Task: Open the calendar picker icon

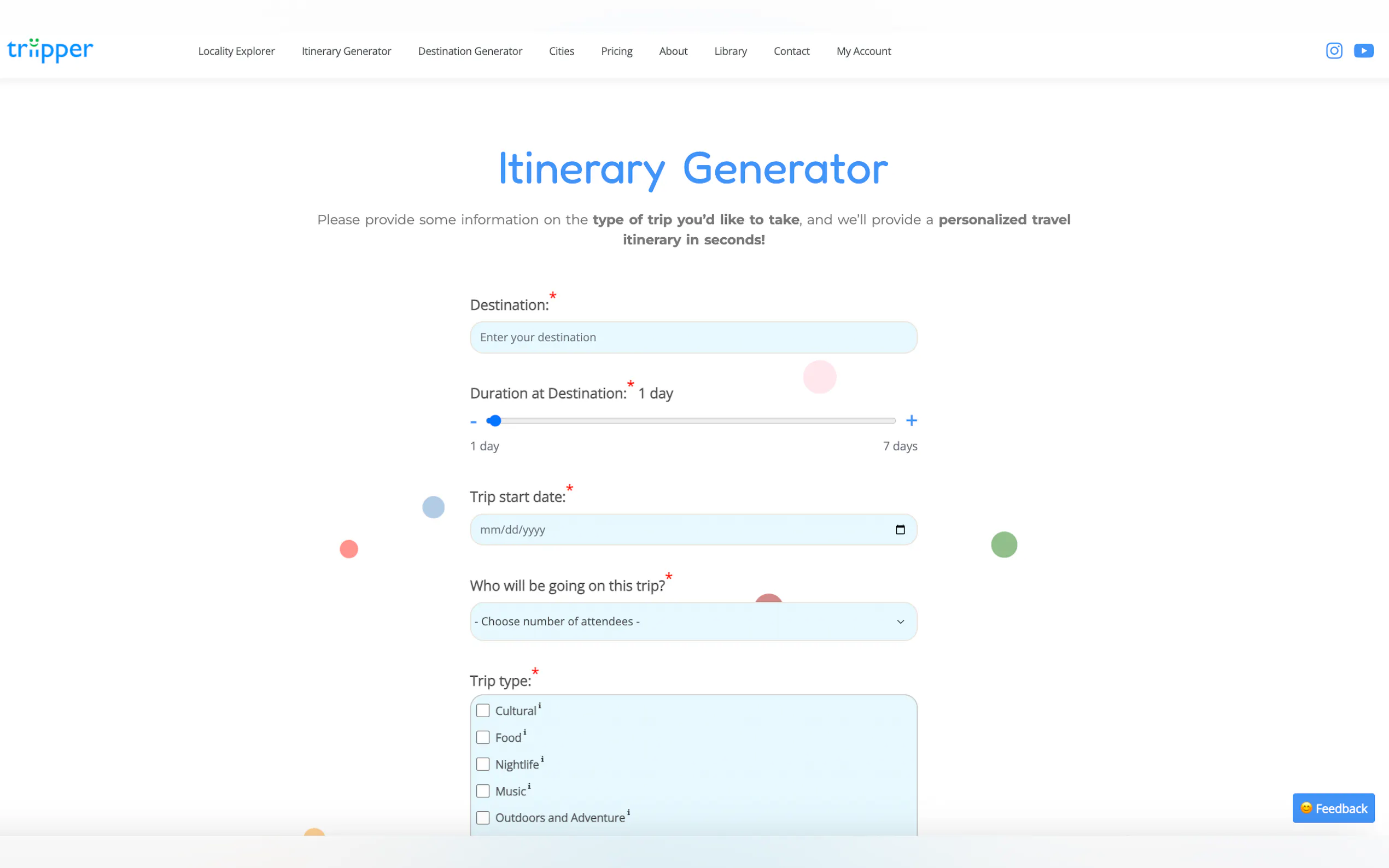Action: 900,529
